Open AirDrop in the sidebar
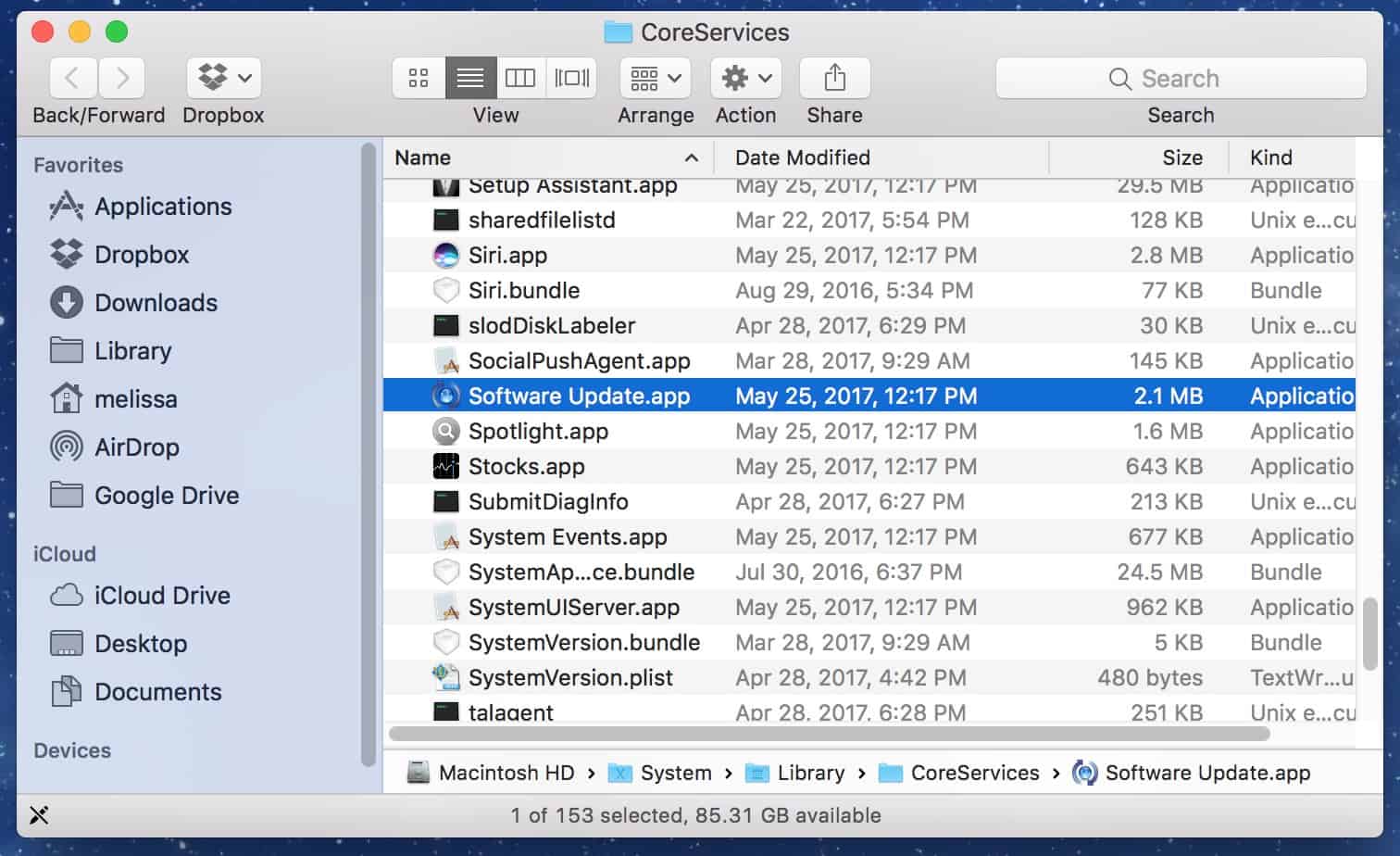Image resolution: width=1400 pixels, height=856 pixels. (114, 447)
